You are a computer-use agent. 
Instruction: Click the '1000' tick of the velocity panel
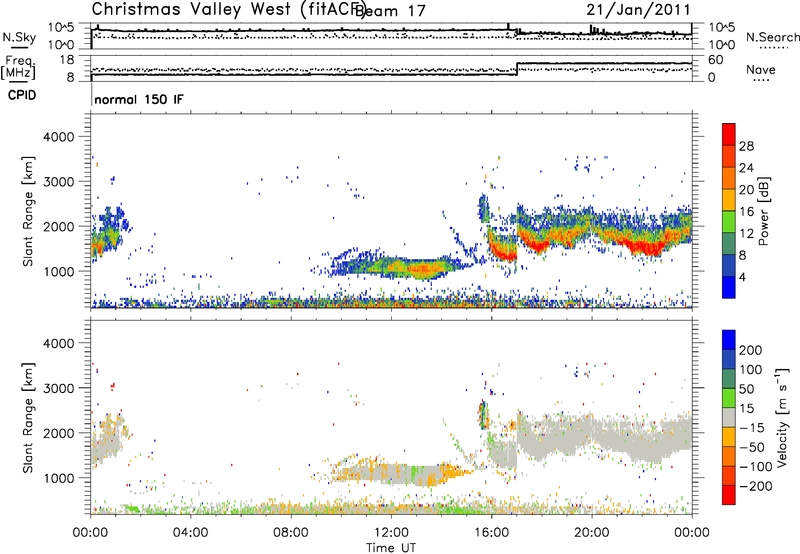pyautogui.click(x=58, y=477)
